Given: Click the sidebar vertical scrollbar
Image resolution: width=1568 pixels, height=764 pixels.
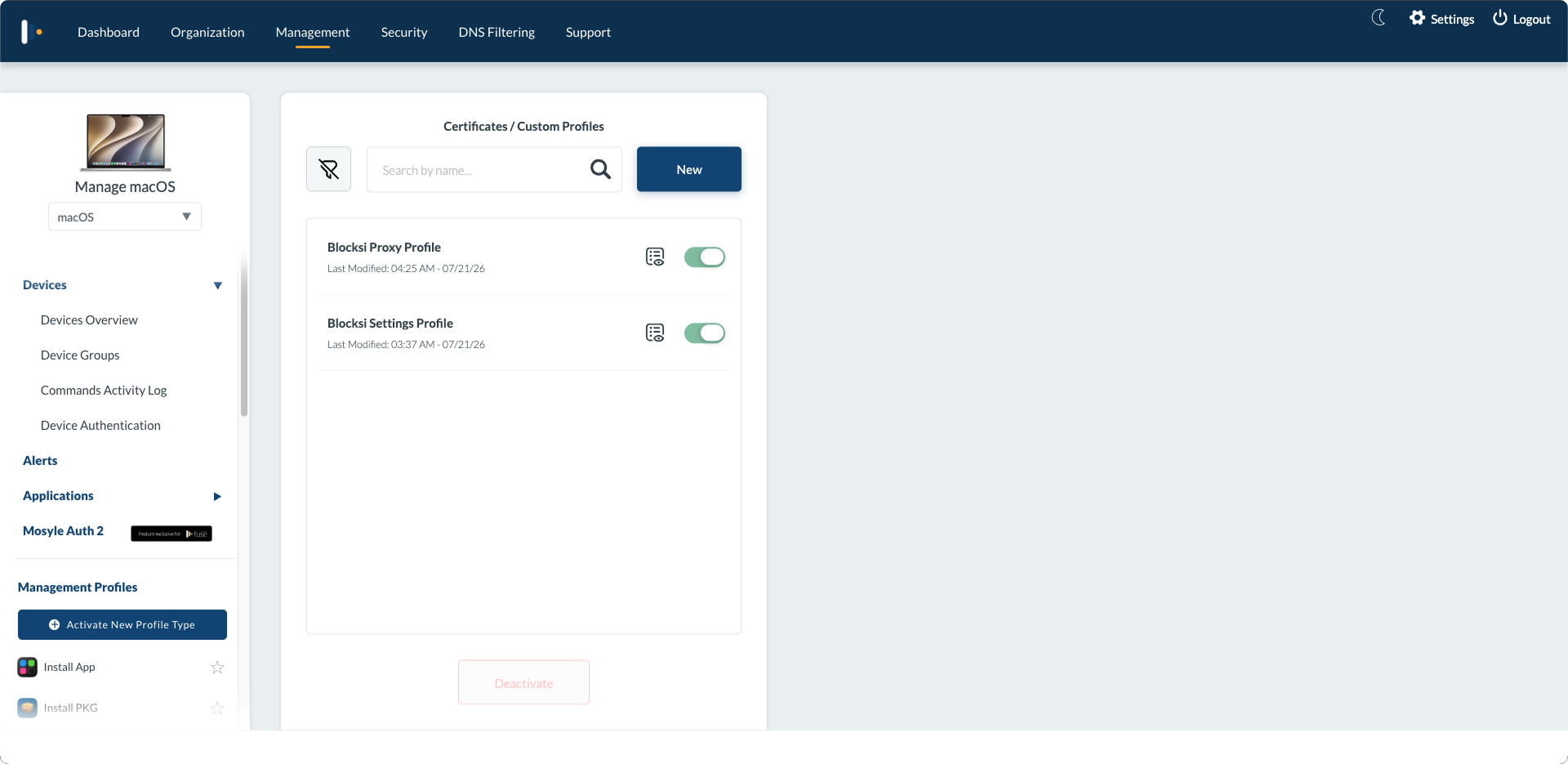Looking at the screenshot, I should pos(243,335).
